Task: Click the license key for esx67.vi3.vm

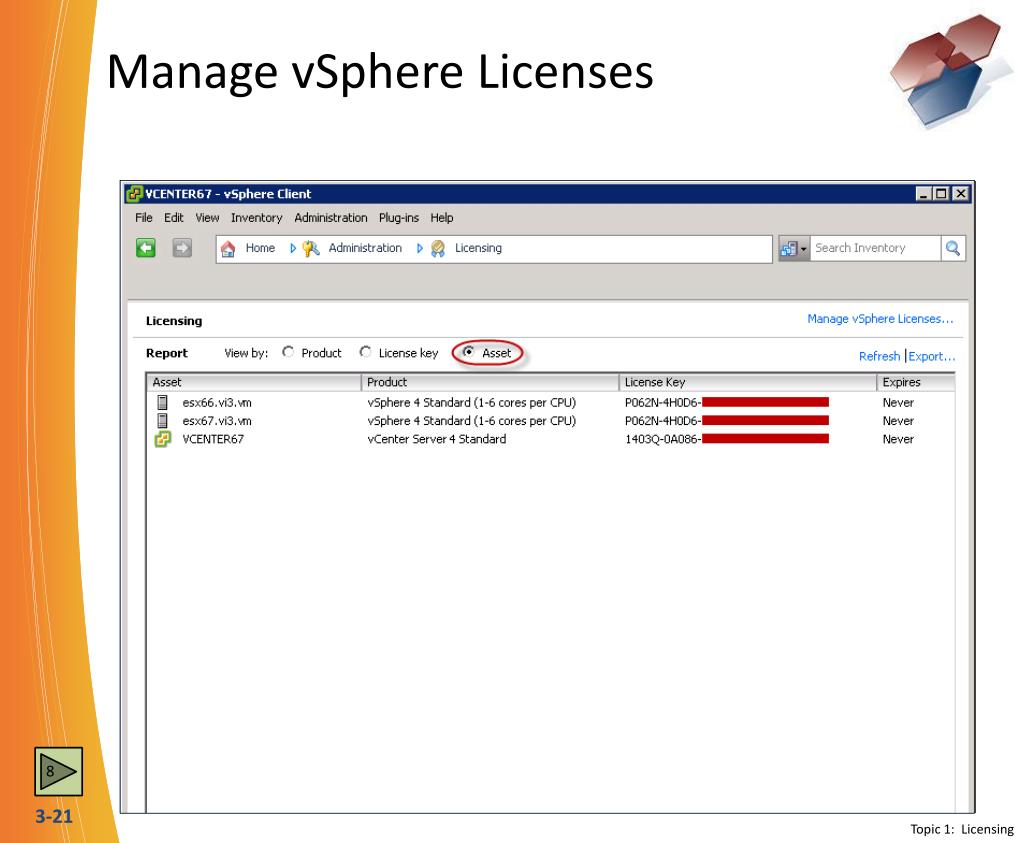Action: point(727,421)
